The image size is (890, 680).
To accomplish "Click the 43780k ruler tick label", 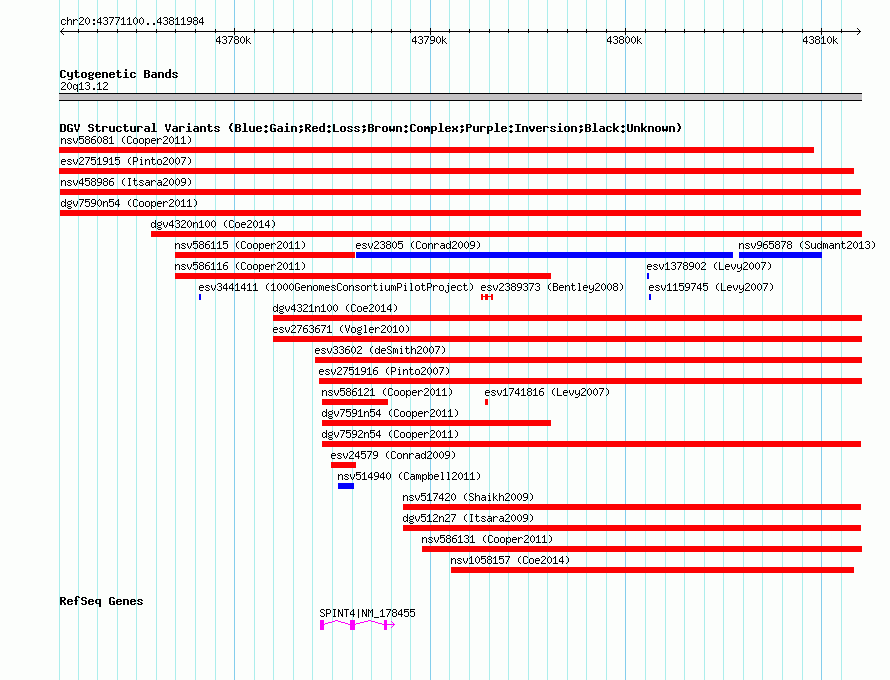I will click(x=233, y=40).
